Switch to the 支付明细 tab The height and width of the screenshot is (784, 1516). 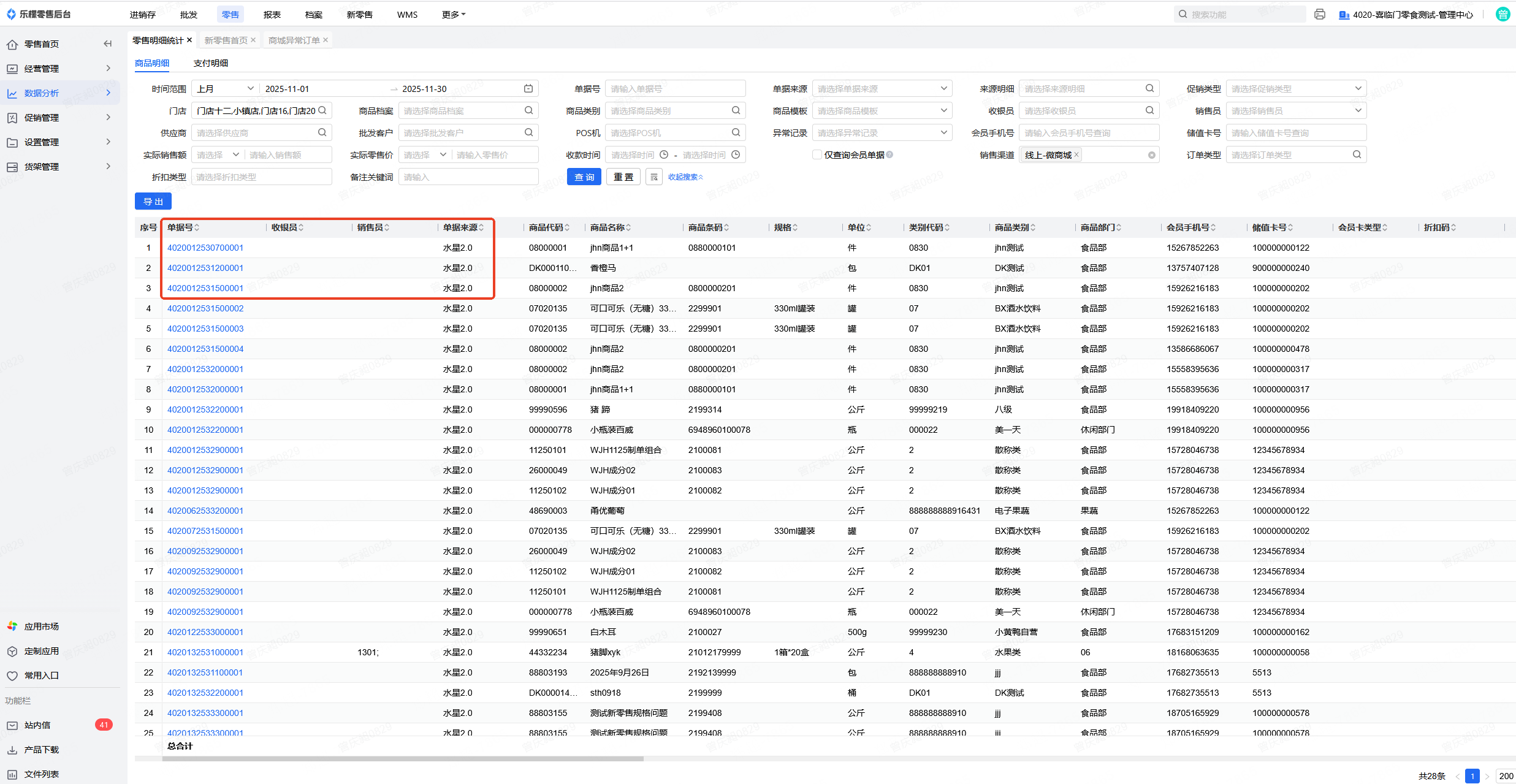coord(211,63)
